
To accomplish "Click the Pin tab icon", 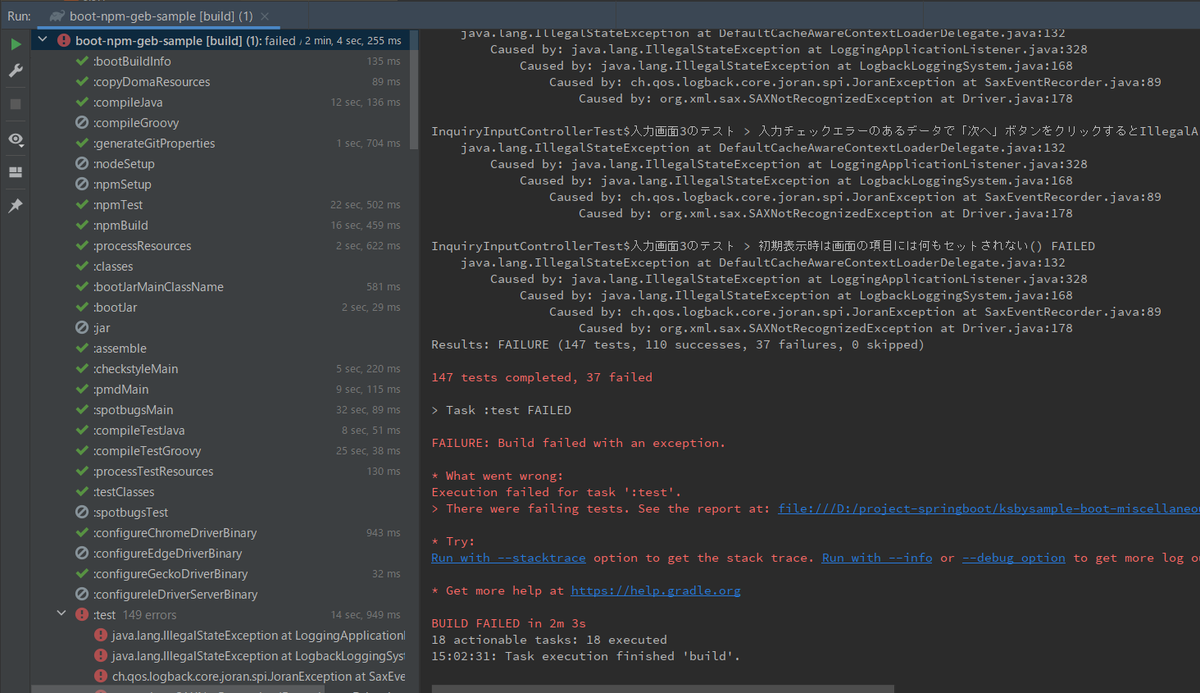I will [x=16, y=206].
